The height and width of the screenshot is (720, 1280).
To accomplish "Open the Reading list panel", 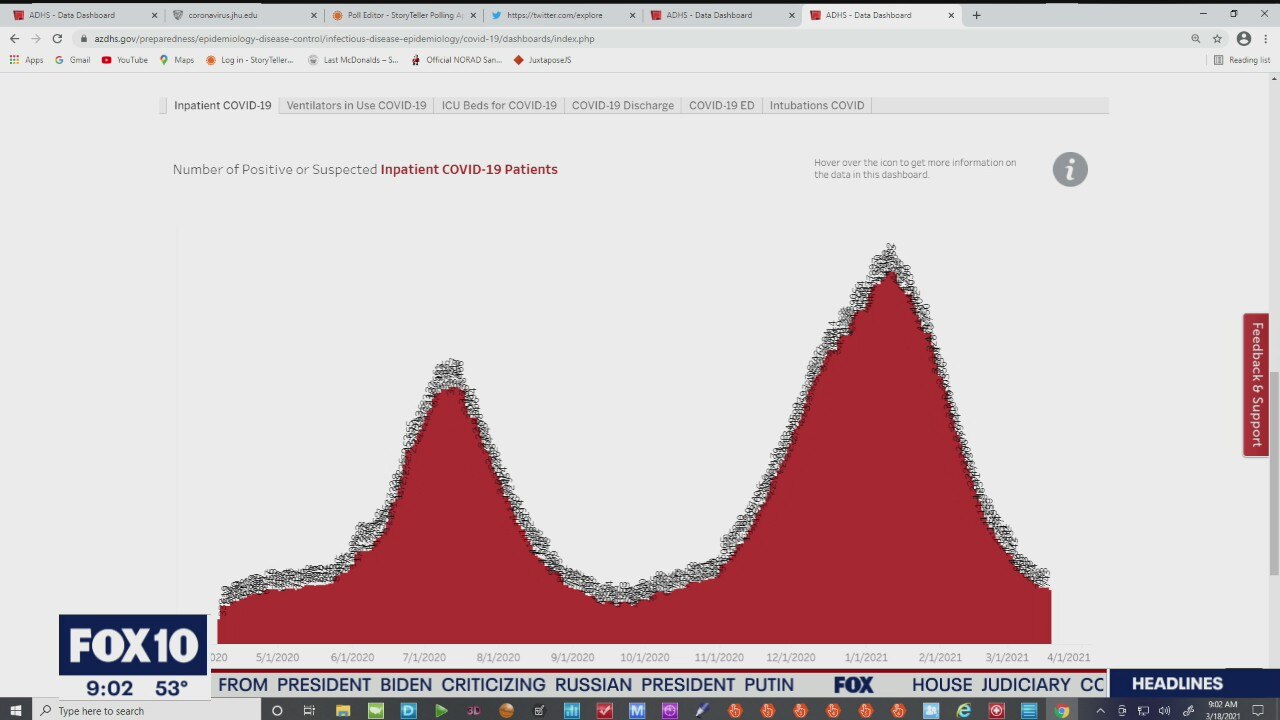I will click(1241, 60).
